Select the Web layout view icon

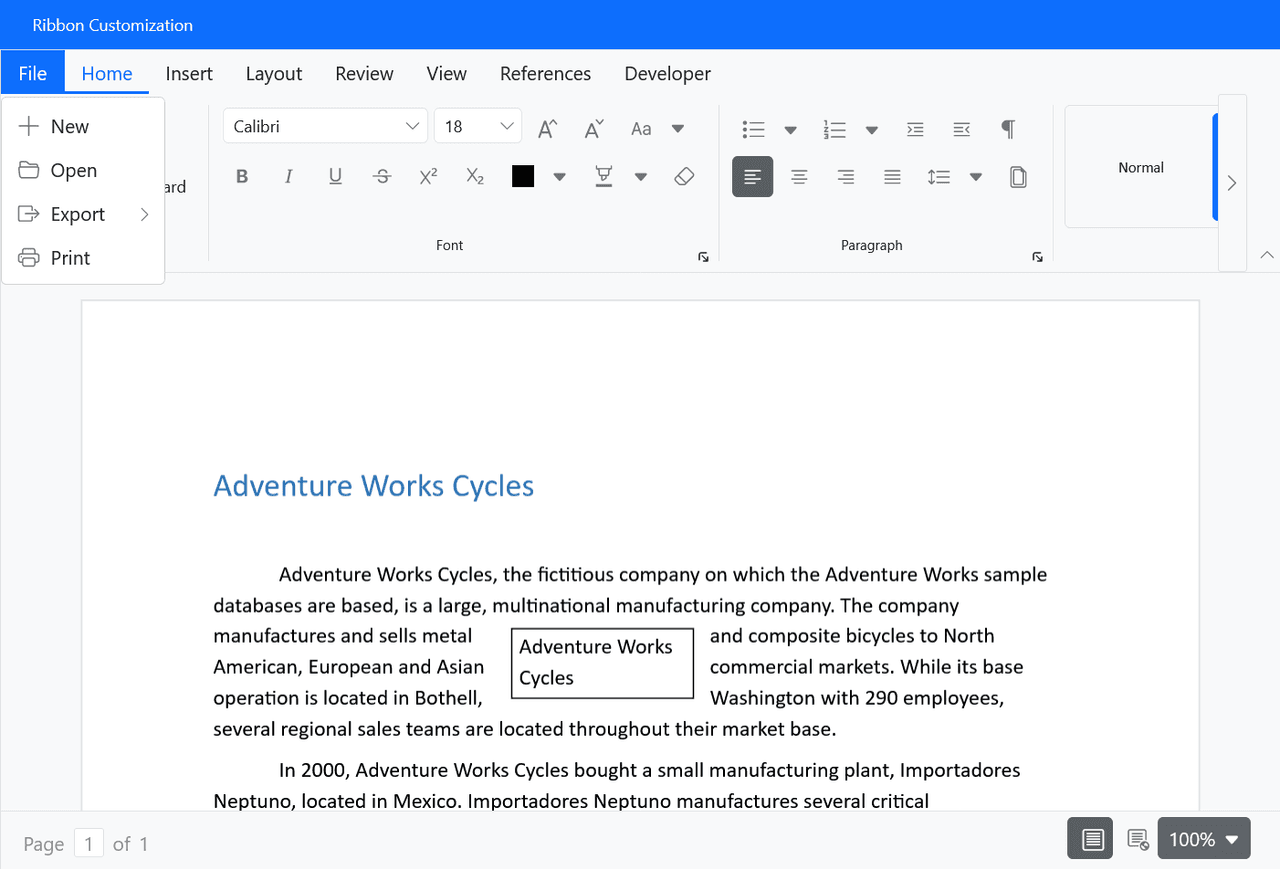1137,838
